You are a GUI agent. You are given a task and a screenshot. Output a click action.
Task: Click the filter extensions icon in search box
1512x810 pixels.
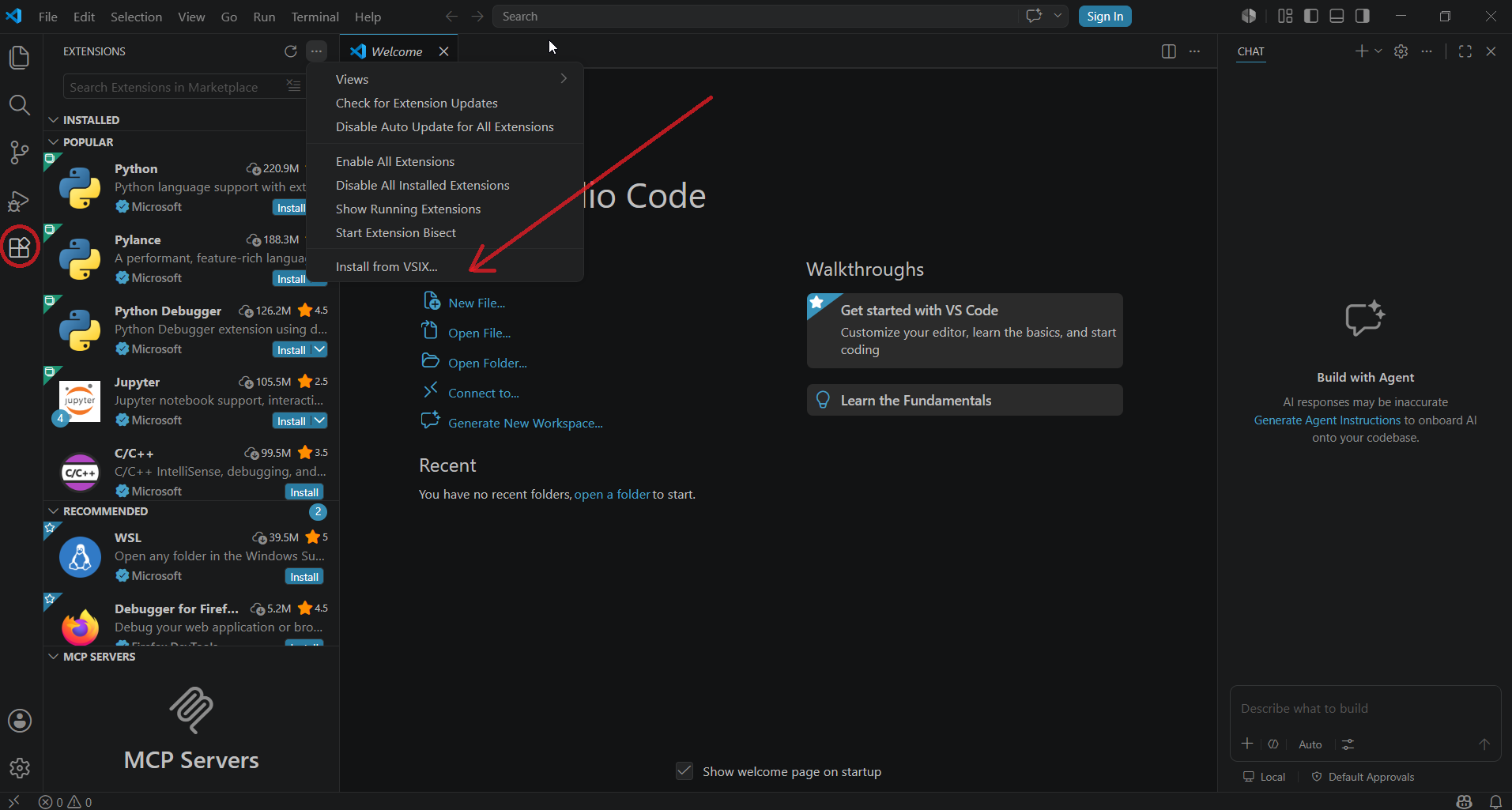click(x=293, y=86)
